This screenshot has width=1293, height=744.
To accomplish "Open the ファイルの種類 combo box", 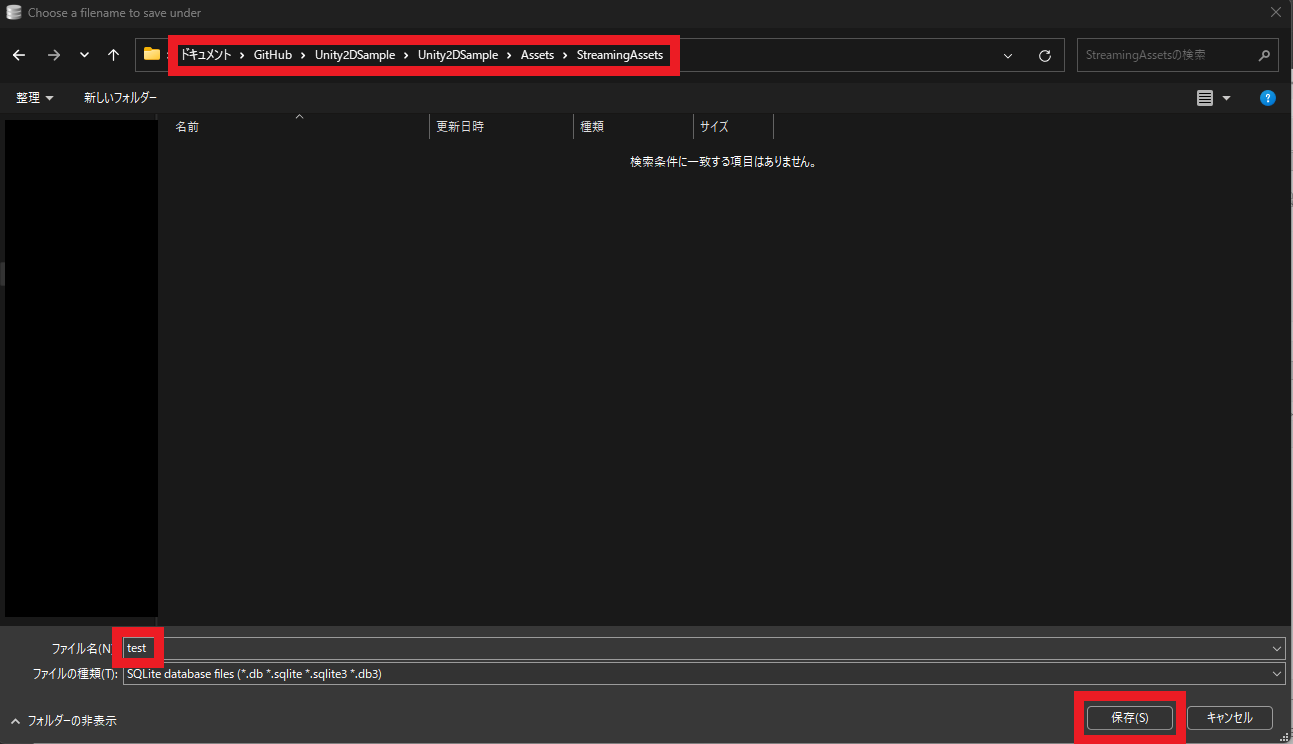I will pos(703,674).
